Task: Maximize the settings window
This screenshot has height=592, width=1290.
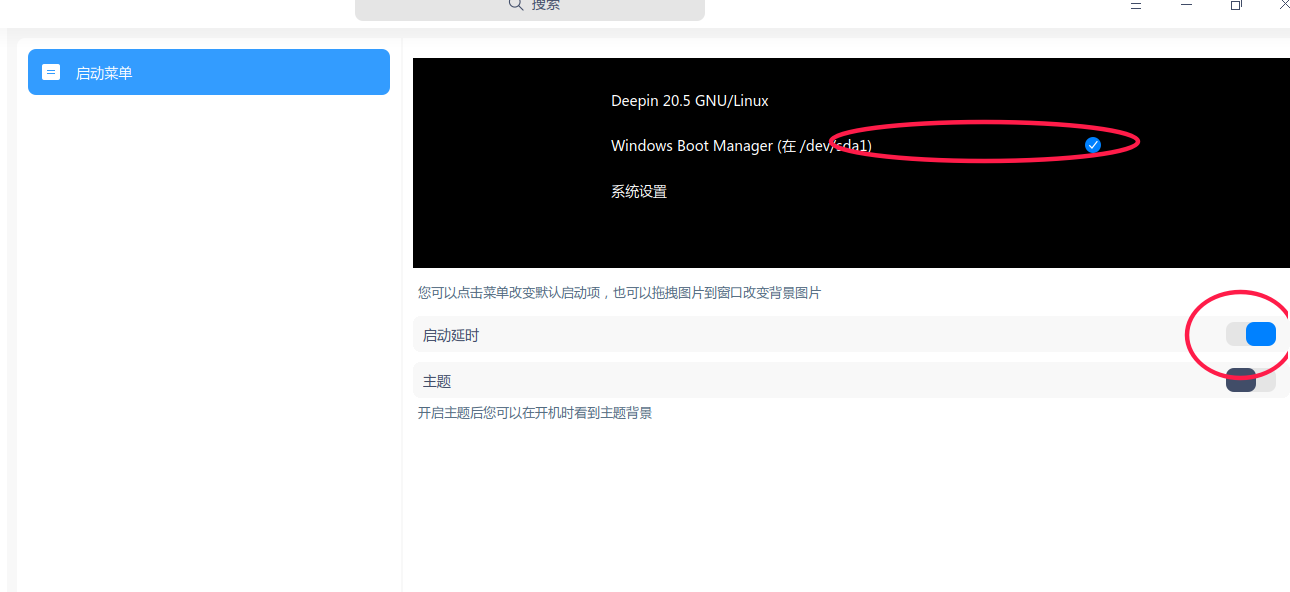Action: click(1236, 5)
